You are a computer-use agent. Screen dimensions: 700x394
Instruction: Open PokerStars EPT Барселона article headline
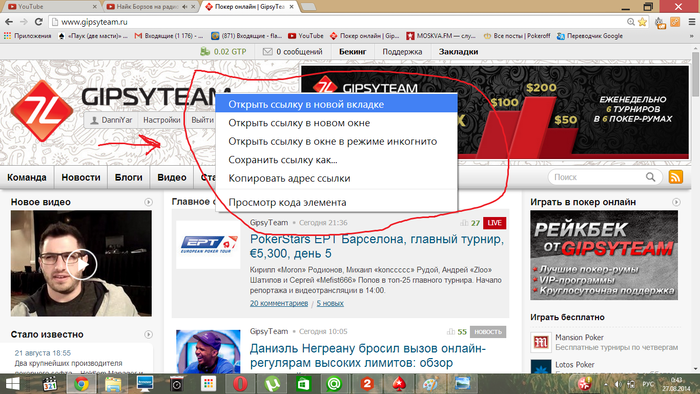point(377,246)
